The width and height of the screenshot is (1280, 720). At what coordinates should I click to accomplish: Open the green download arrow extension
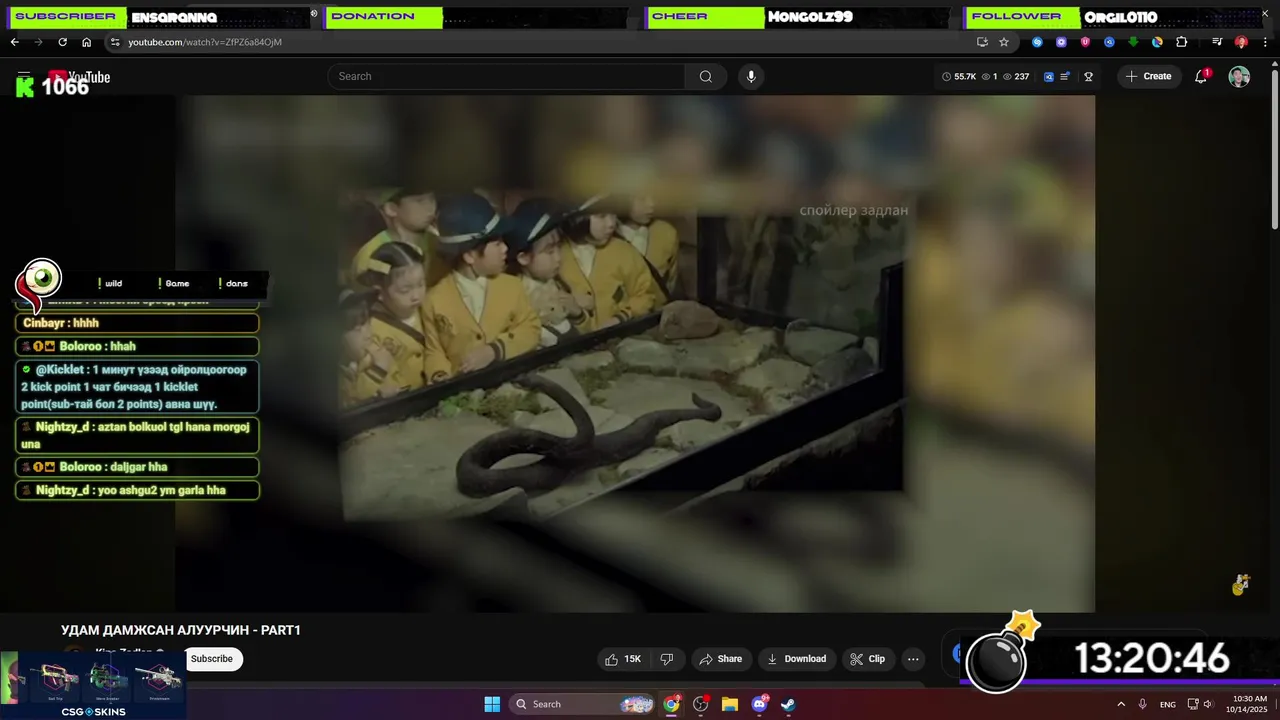[x=1133, y=42]
